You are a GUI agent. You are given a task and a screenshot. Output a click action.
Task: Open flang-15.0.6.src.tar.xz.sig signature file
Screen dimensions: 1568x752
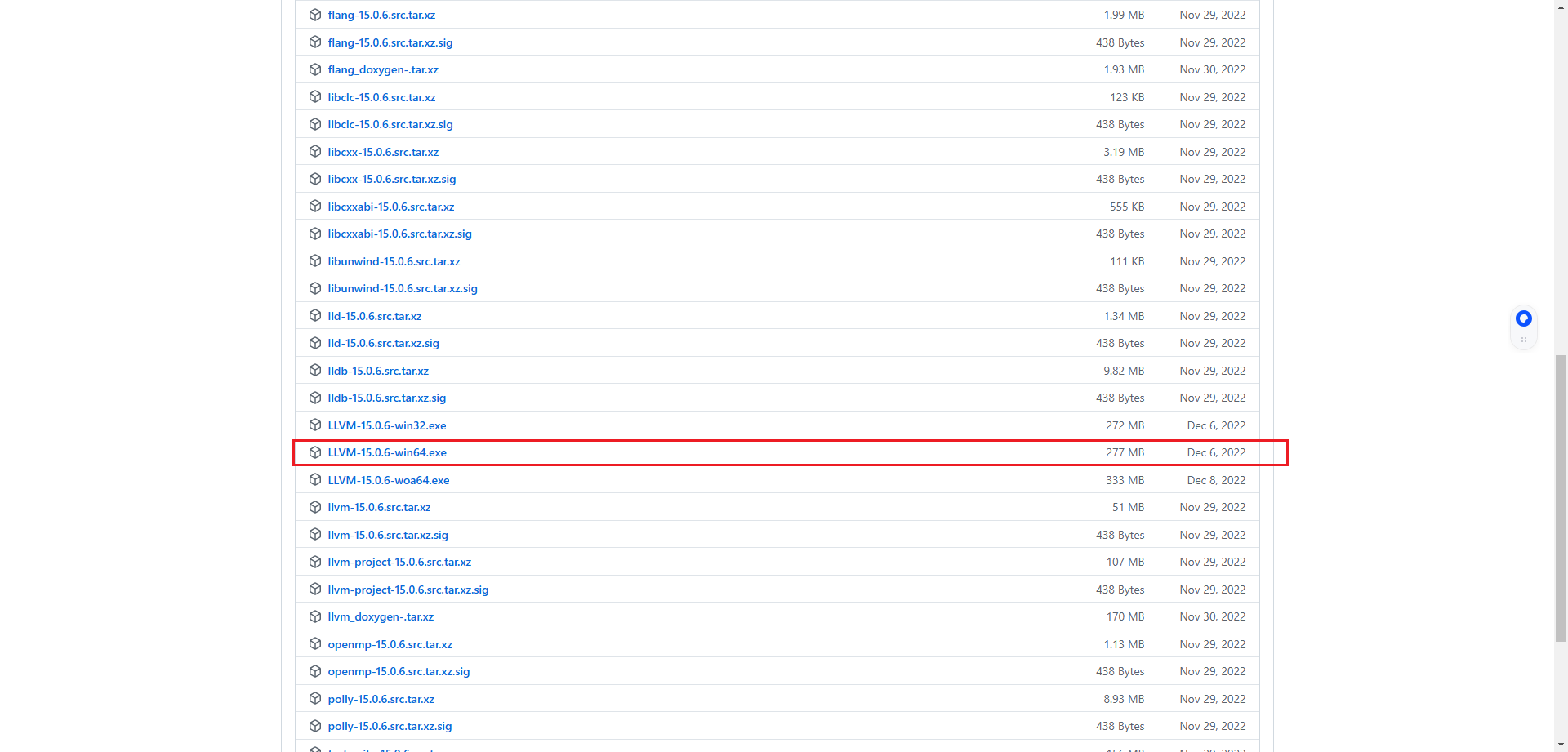[390, 42]
